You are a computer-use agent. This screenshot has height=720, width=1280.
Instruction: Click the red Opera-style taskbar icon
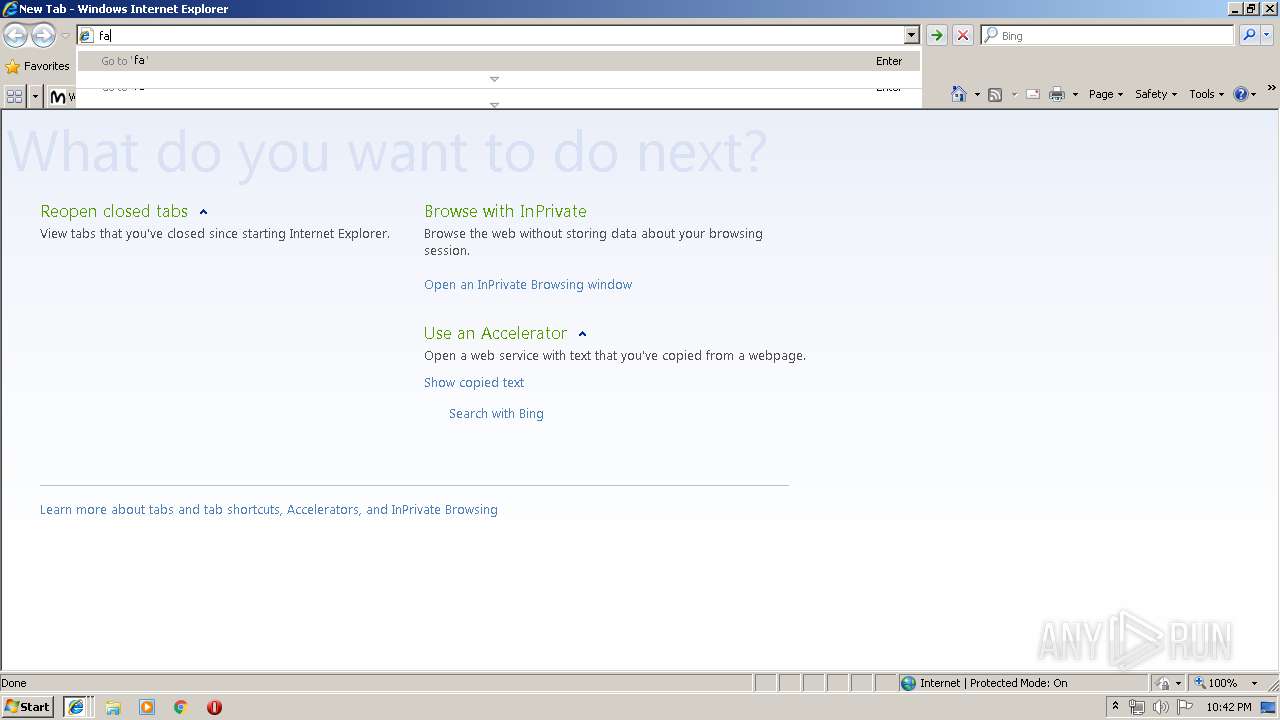214,707
